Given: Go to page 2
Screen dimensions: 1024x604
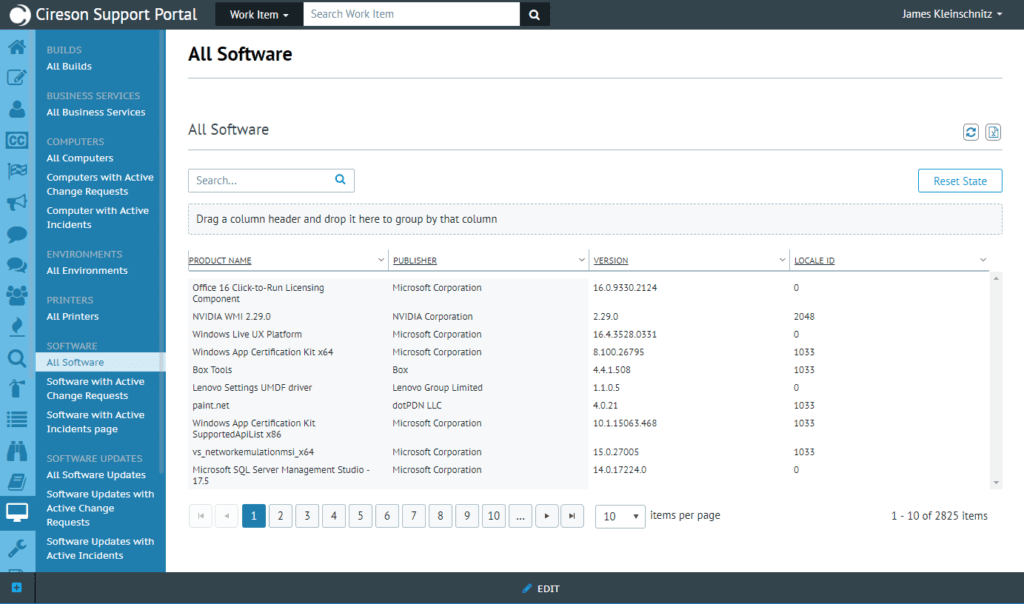Looking at the screenshot, I should tap(280, 516).
